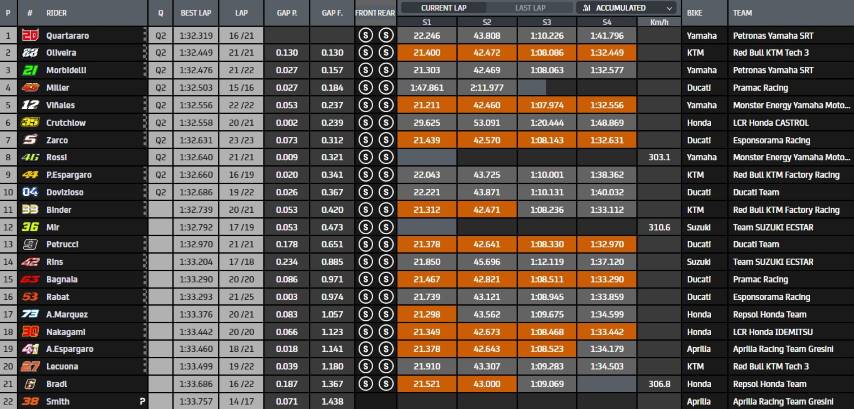Click Zarco's number 5 badge

[29, 140]
